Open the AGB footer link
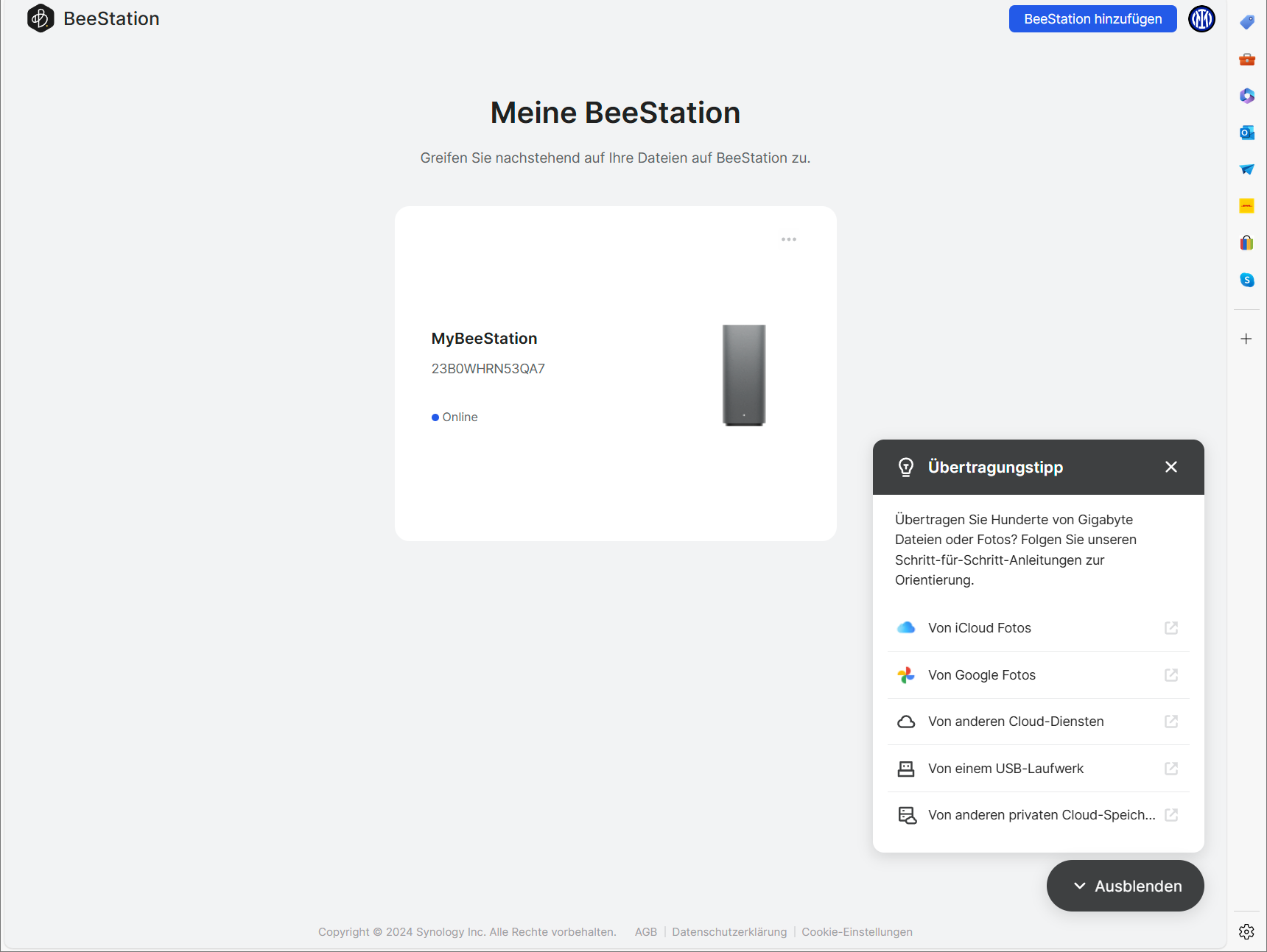Screen dimensions: 1267x952 click(x=646, y=932)
